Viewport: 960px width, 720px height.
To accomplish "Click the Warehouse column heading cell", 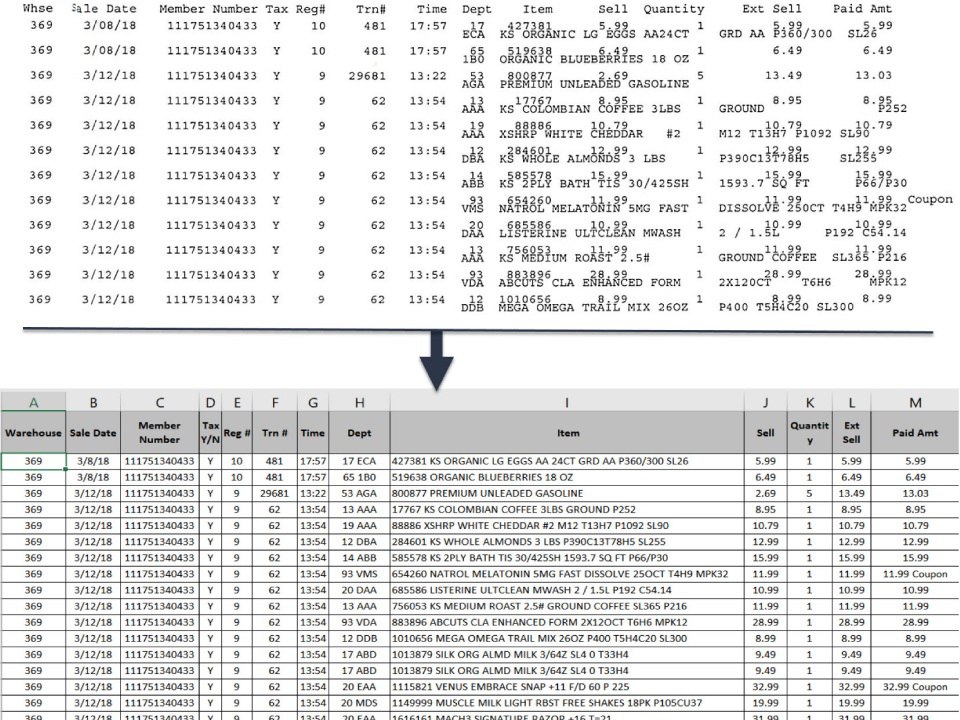I will click(33, 432).
